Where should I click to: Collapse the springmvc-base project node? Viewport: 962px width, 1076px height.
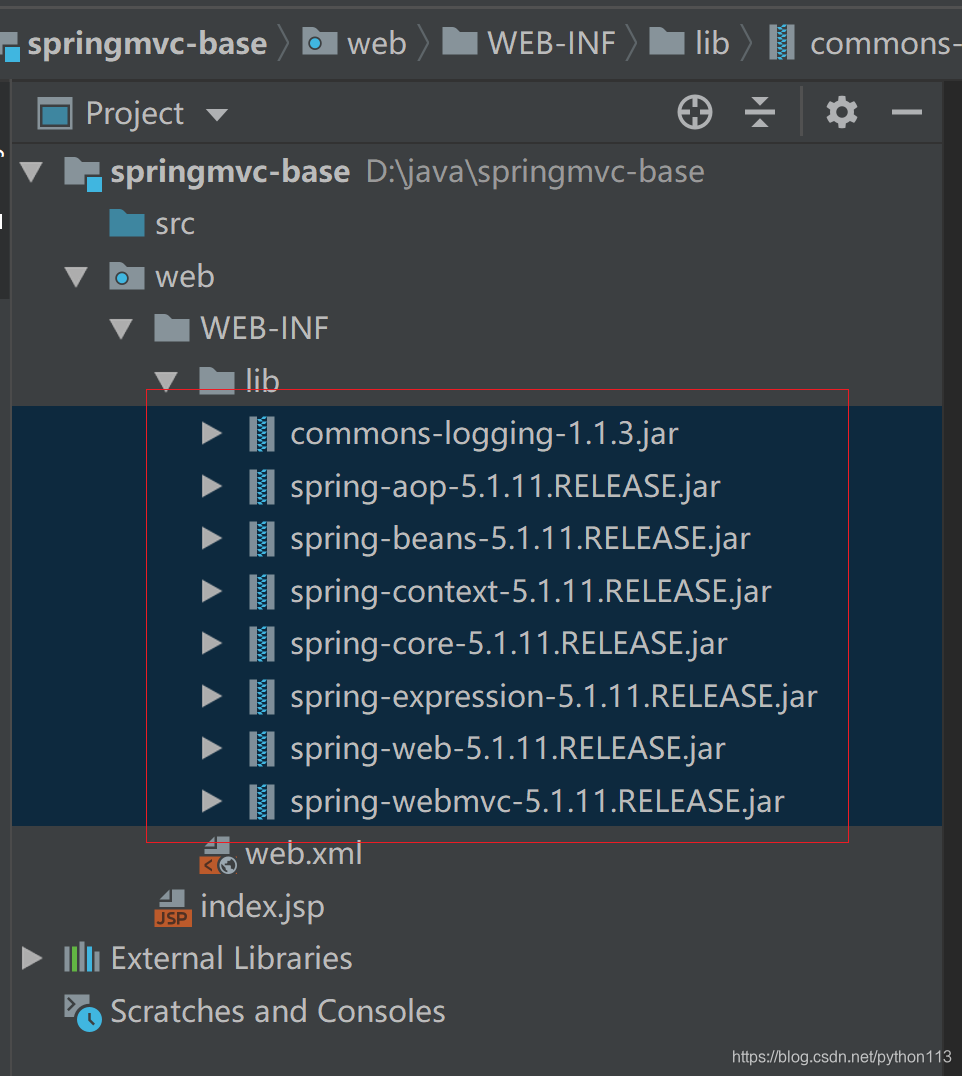32,172
